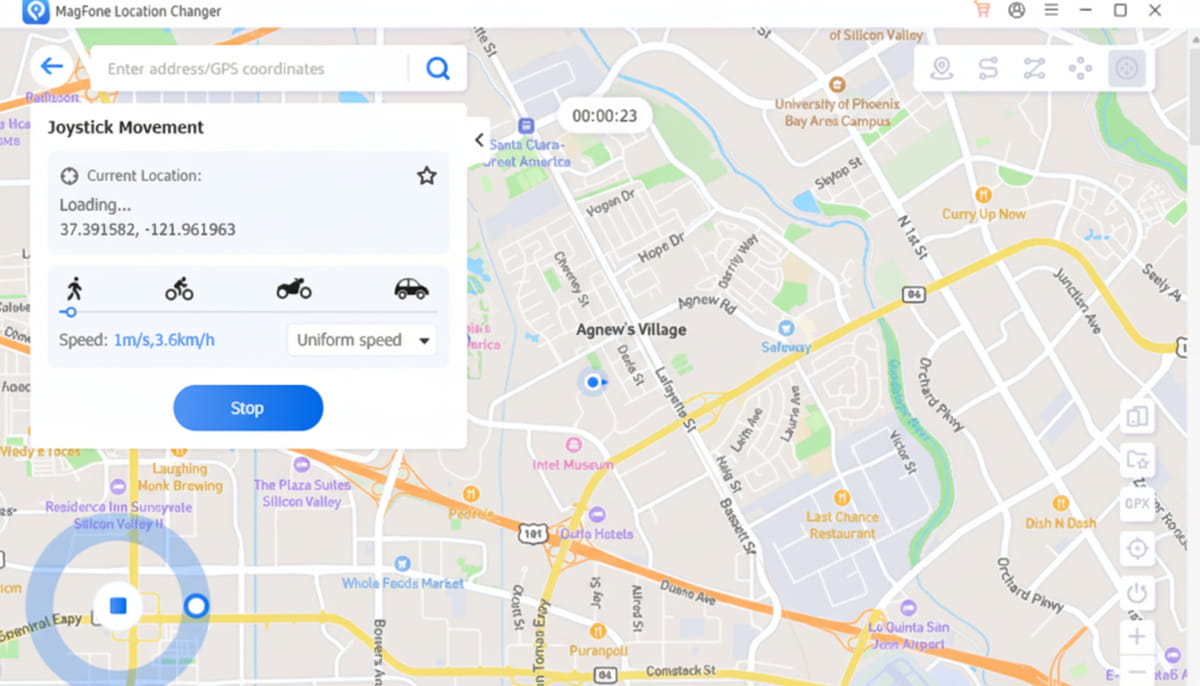Viewport: 1200px width, 686px height.
Task: Add current location to favorites star
Action: pos(427,176)
